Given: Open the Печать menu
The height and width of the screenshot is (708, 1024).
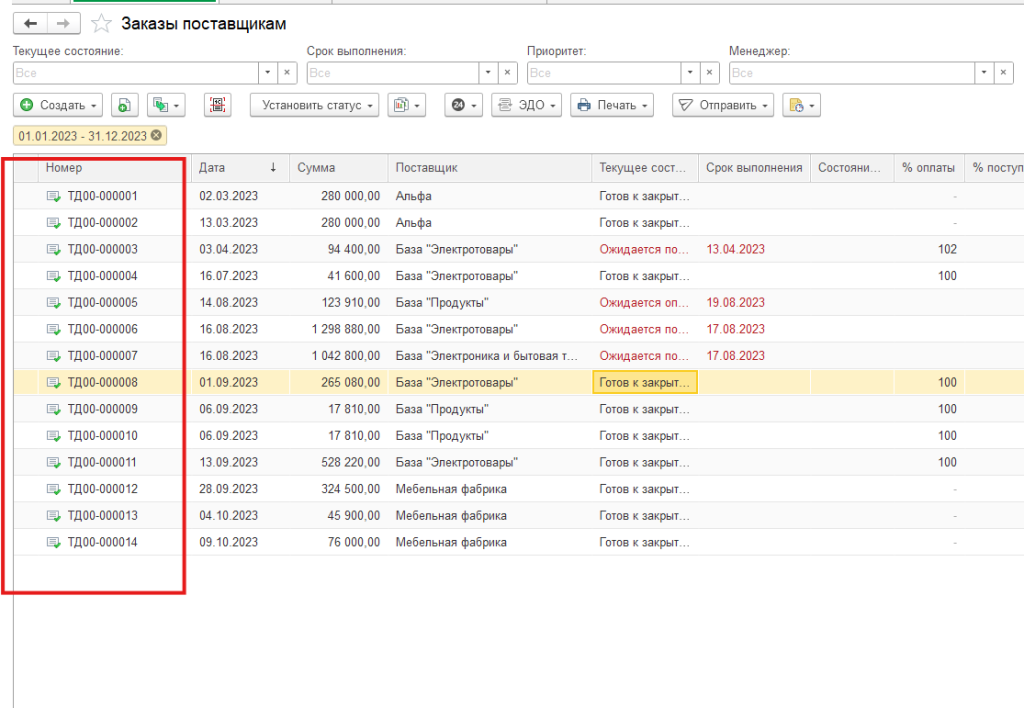Looking at the screenshot, I should pyautogui.click(x=612, y=105).
